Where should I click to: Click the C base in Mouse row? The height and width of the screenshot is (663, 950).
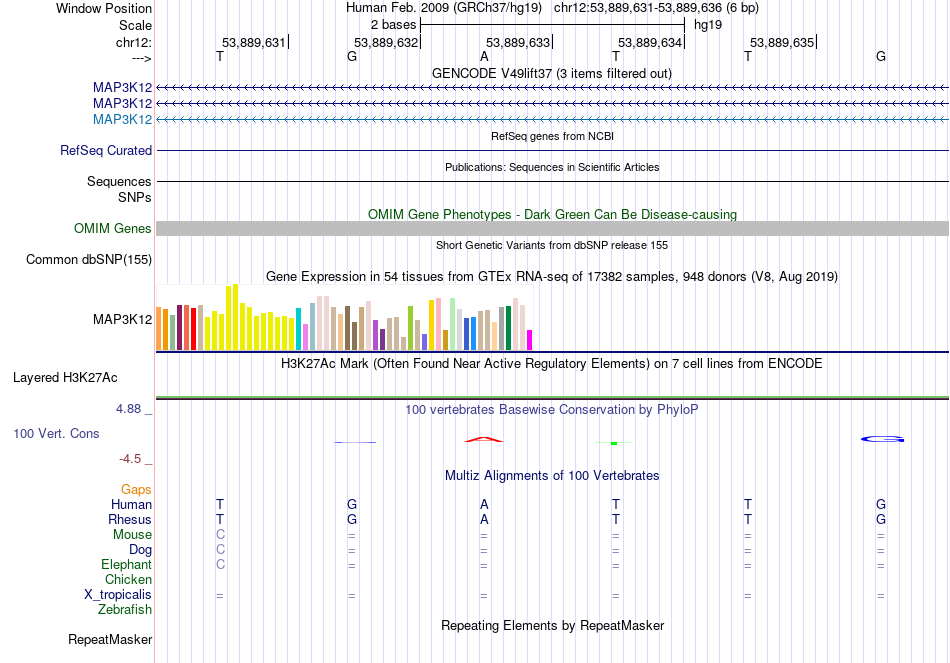(220, 535)
